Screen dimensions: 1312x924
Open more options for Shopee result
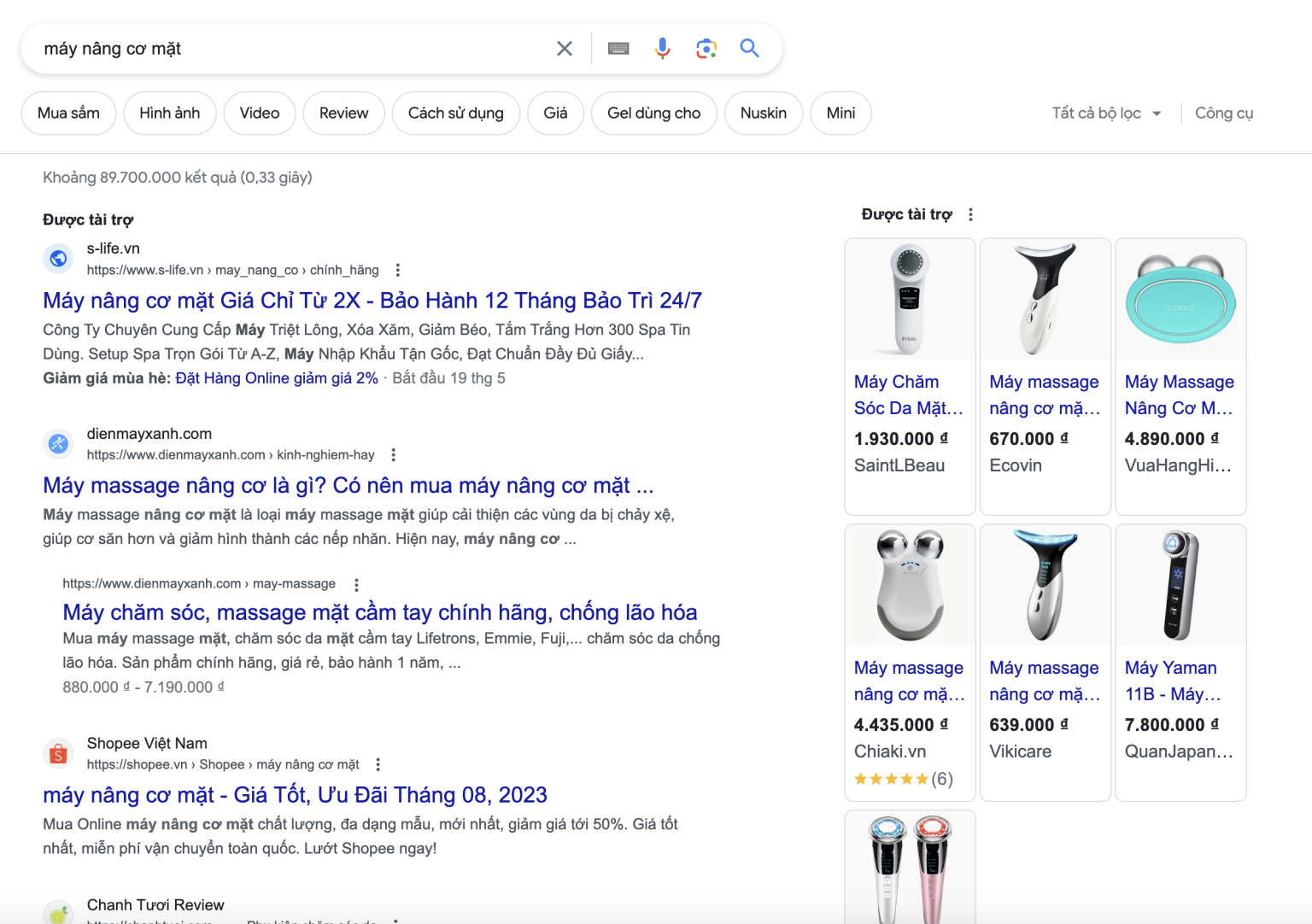point(378,764)
